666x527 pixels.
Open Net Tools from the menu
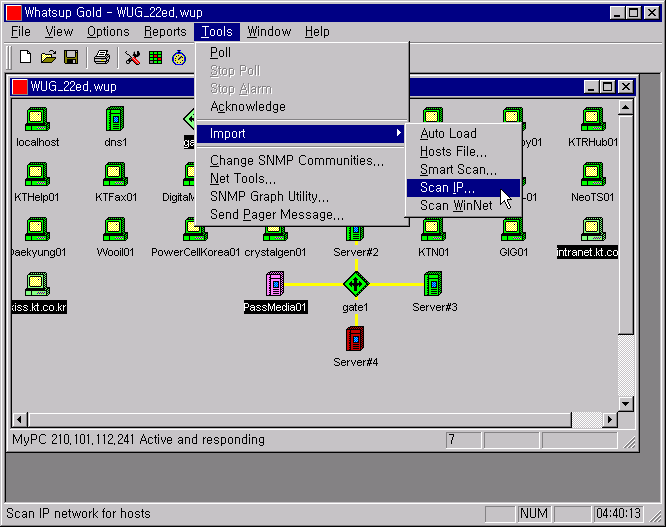coord(302,179)
